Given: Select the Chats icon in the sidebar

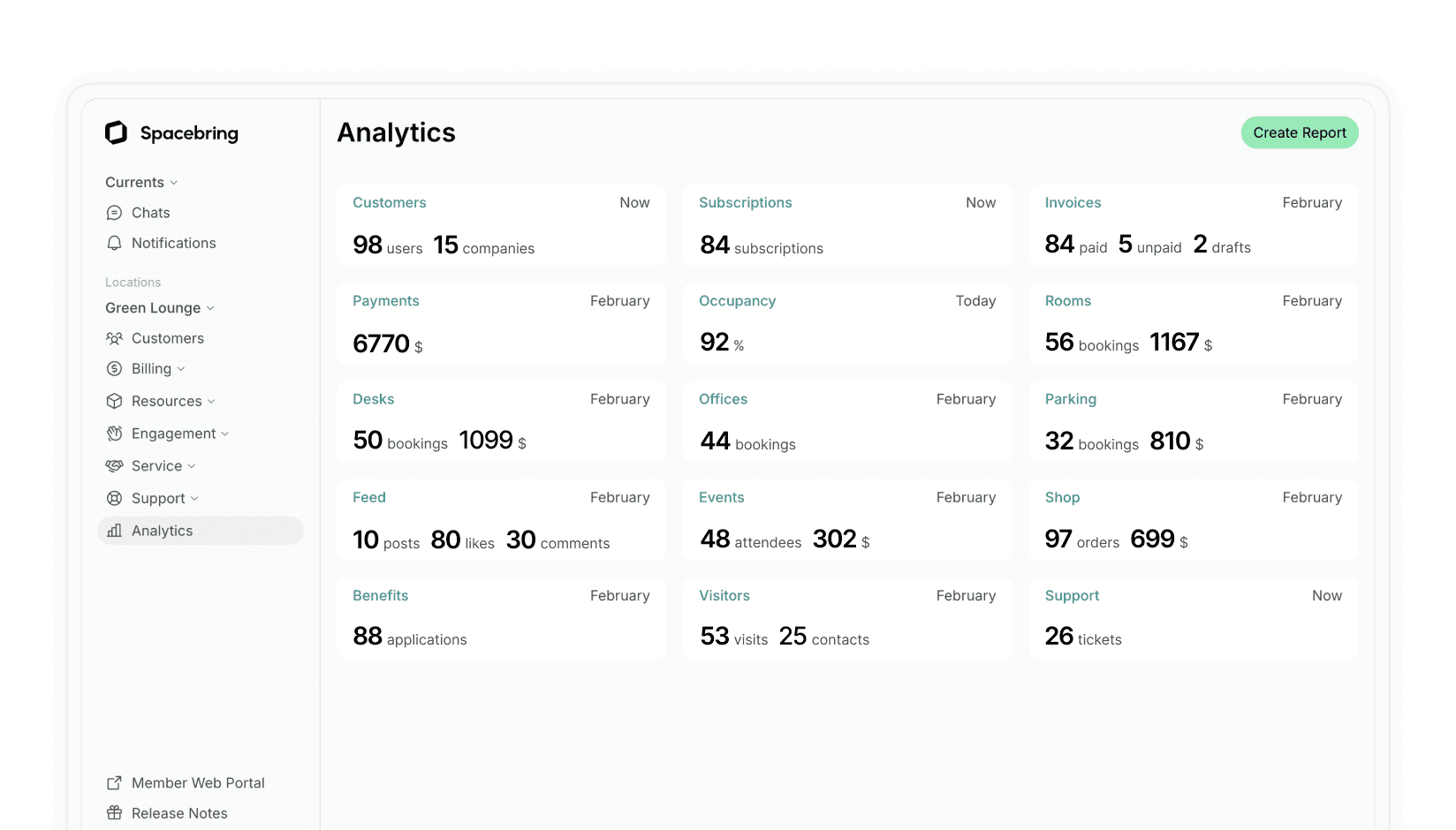Looking at the screenshot, I should (x=115, y=212).
